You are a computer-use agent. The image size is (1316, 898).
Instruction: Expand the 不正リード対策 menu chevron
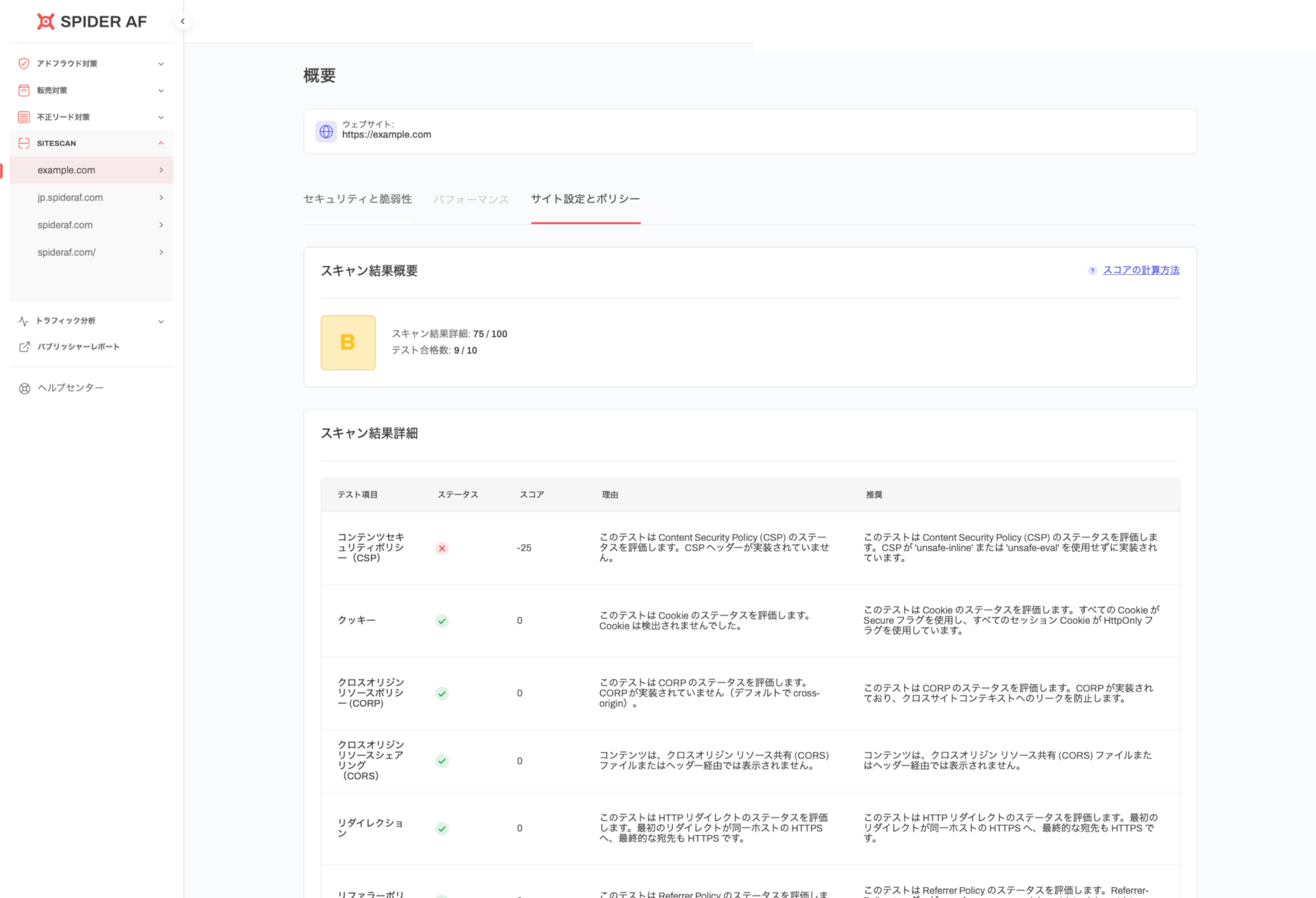(x=161, y=117)
